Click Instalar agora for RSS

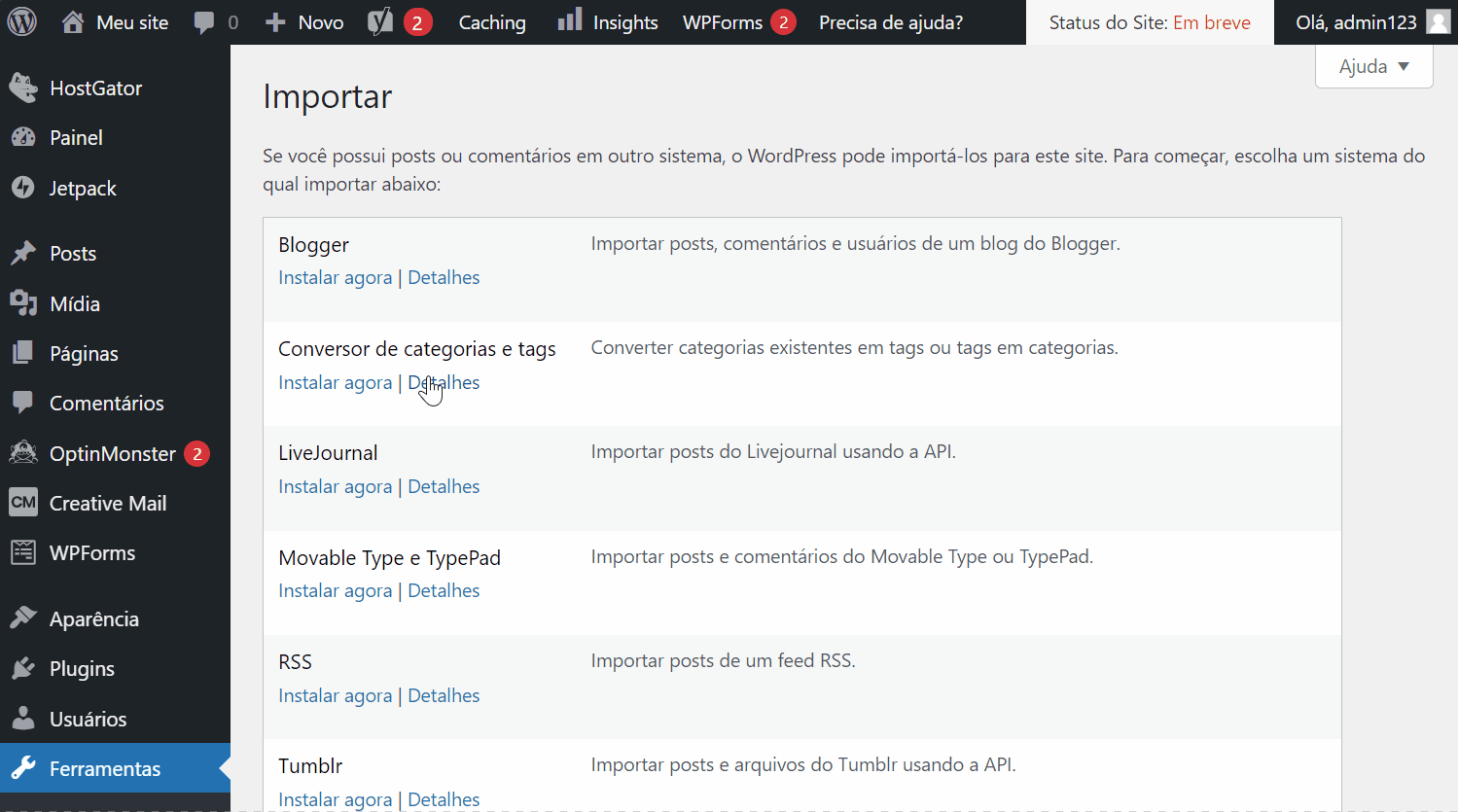click(336, 695)
